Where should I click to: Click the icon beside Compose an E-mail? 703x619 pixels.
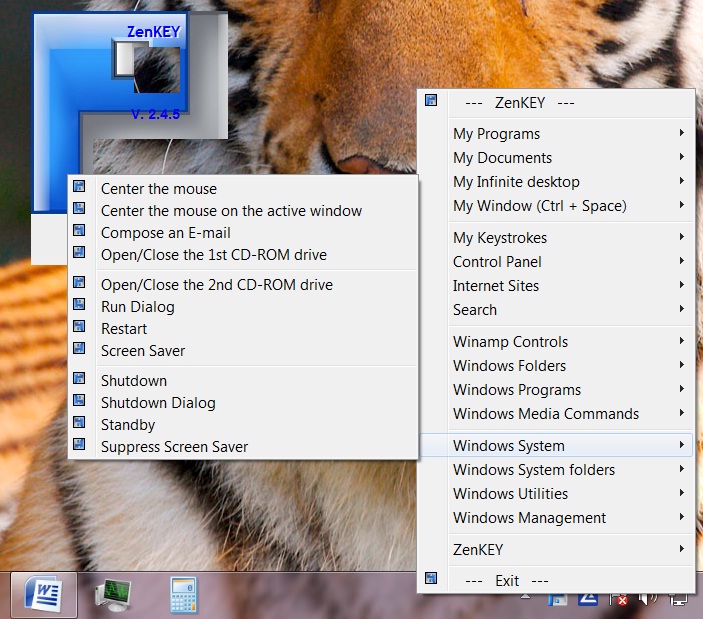click(79, 230)
